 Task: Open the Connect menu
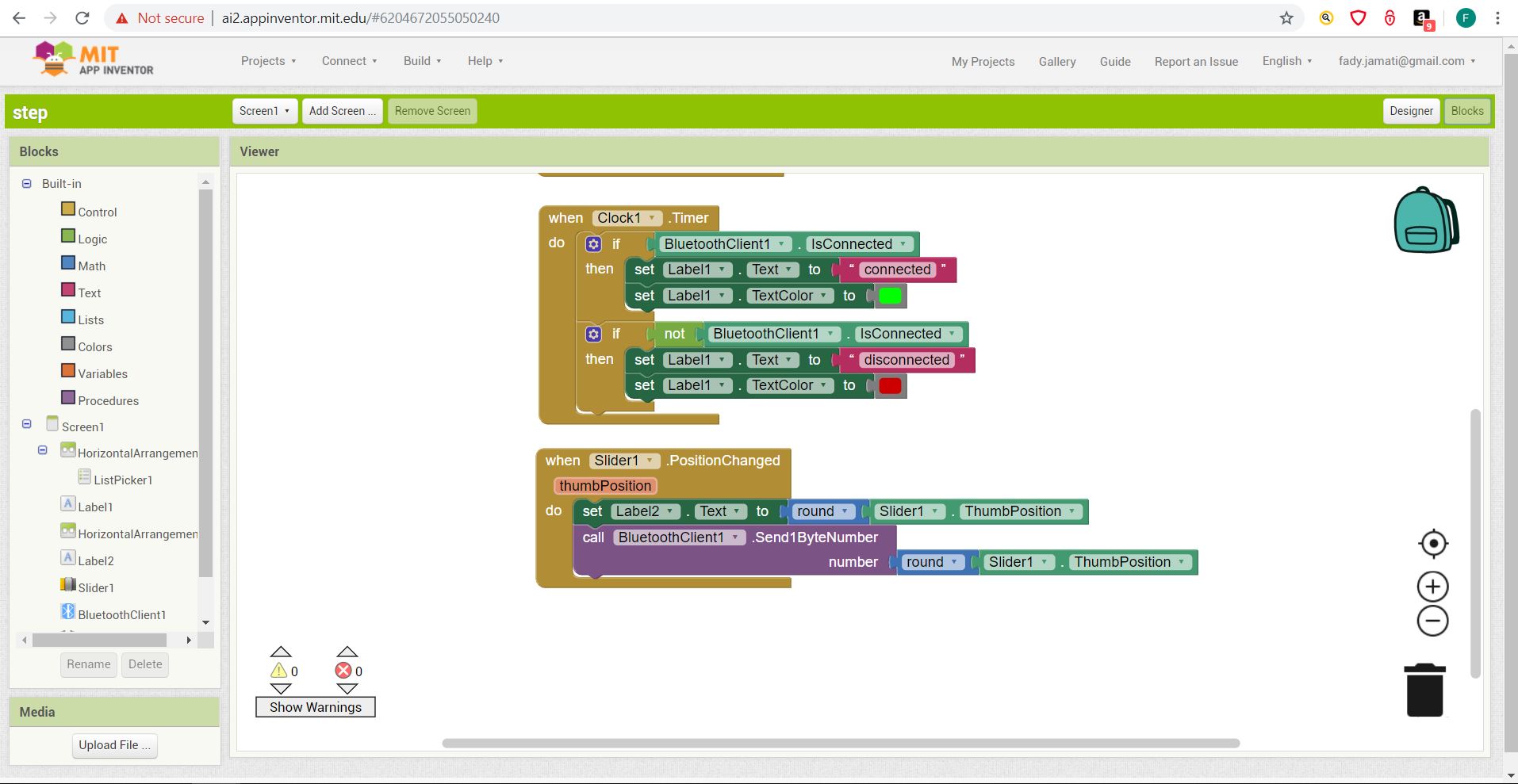click(x=349, y=61)
